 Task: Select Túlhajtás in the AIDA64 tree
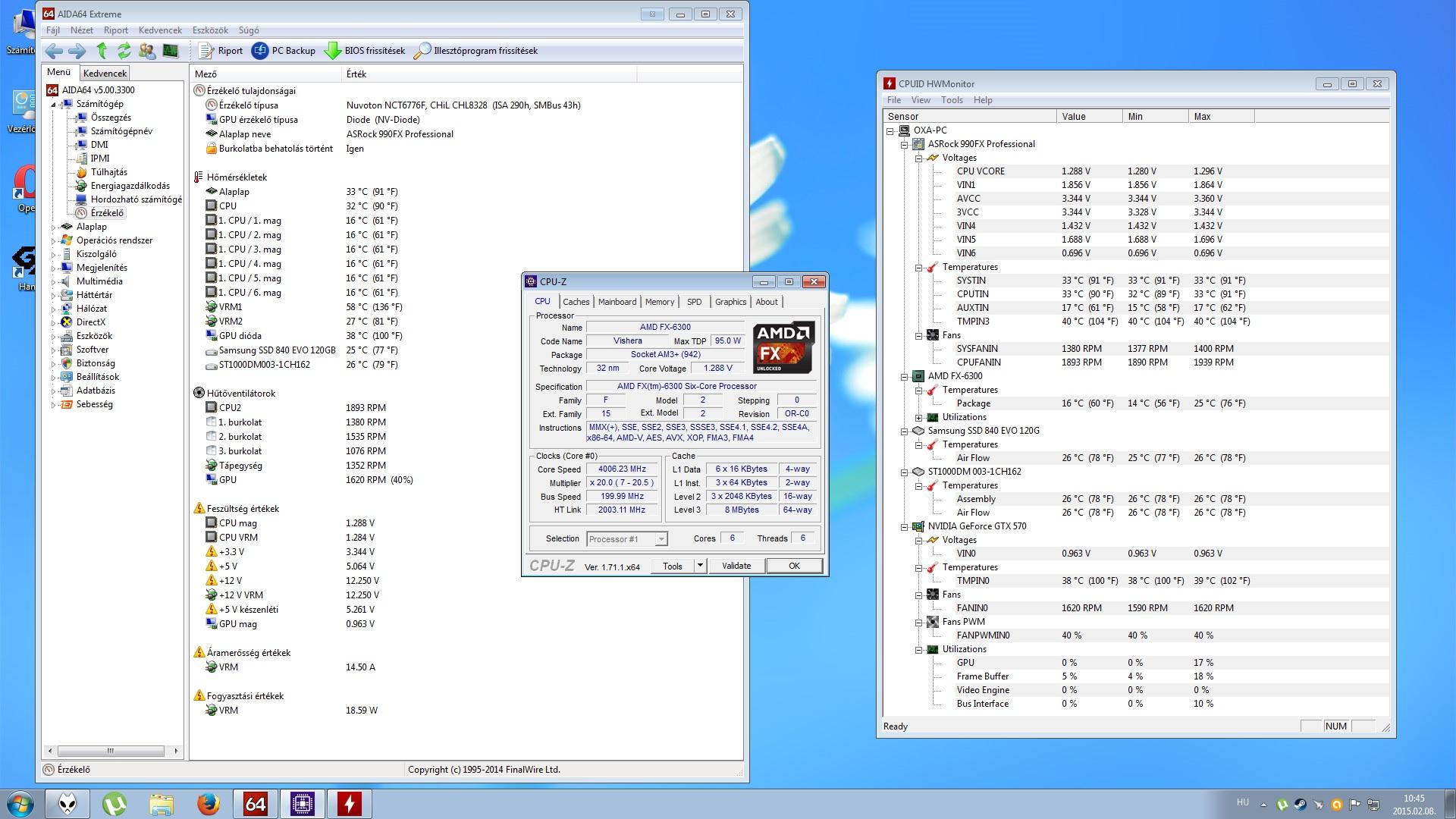(x=109, y=172)
